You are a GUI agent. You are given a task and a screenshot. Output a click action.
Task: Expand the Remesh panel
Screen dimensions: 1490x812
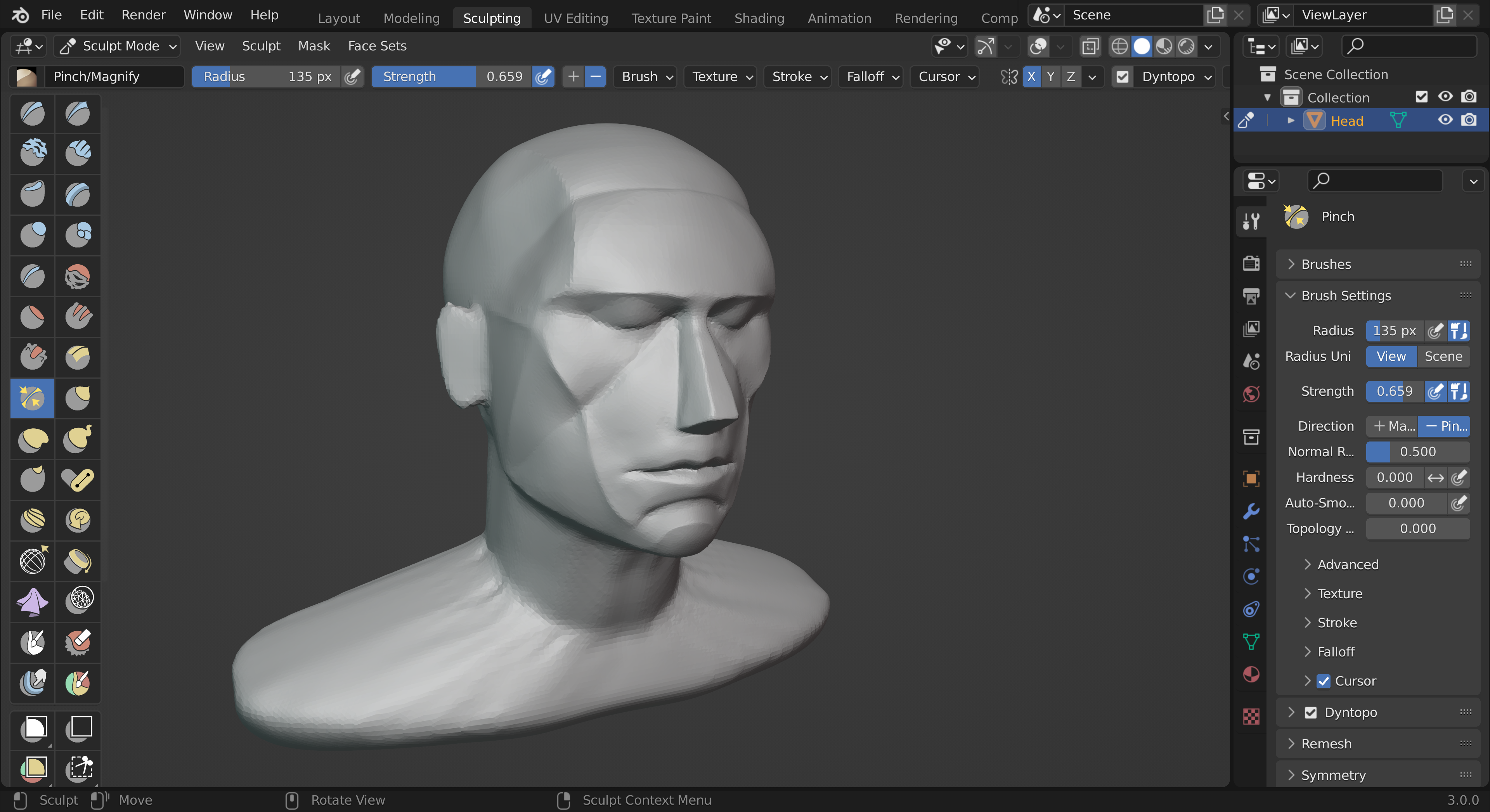pos(1326,744)
